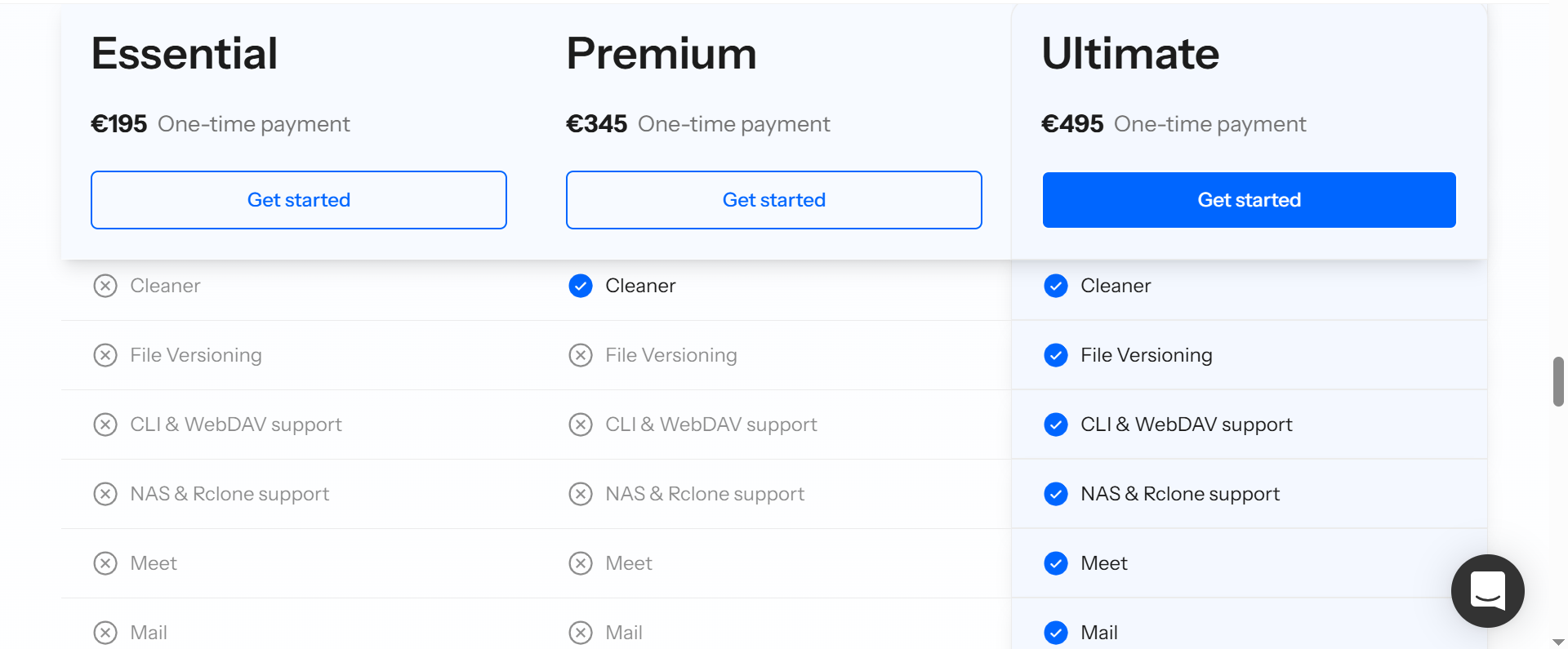Choose Get started for Ultimate plan
This screenshot has height=649, width=1568.
(1249, 200)
